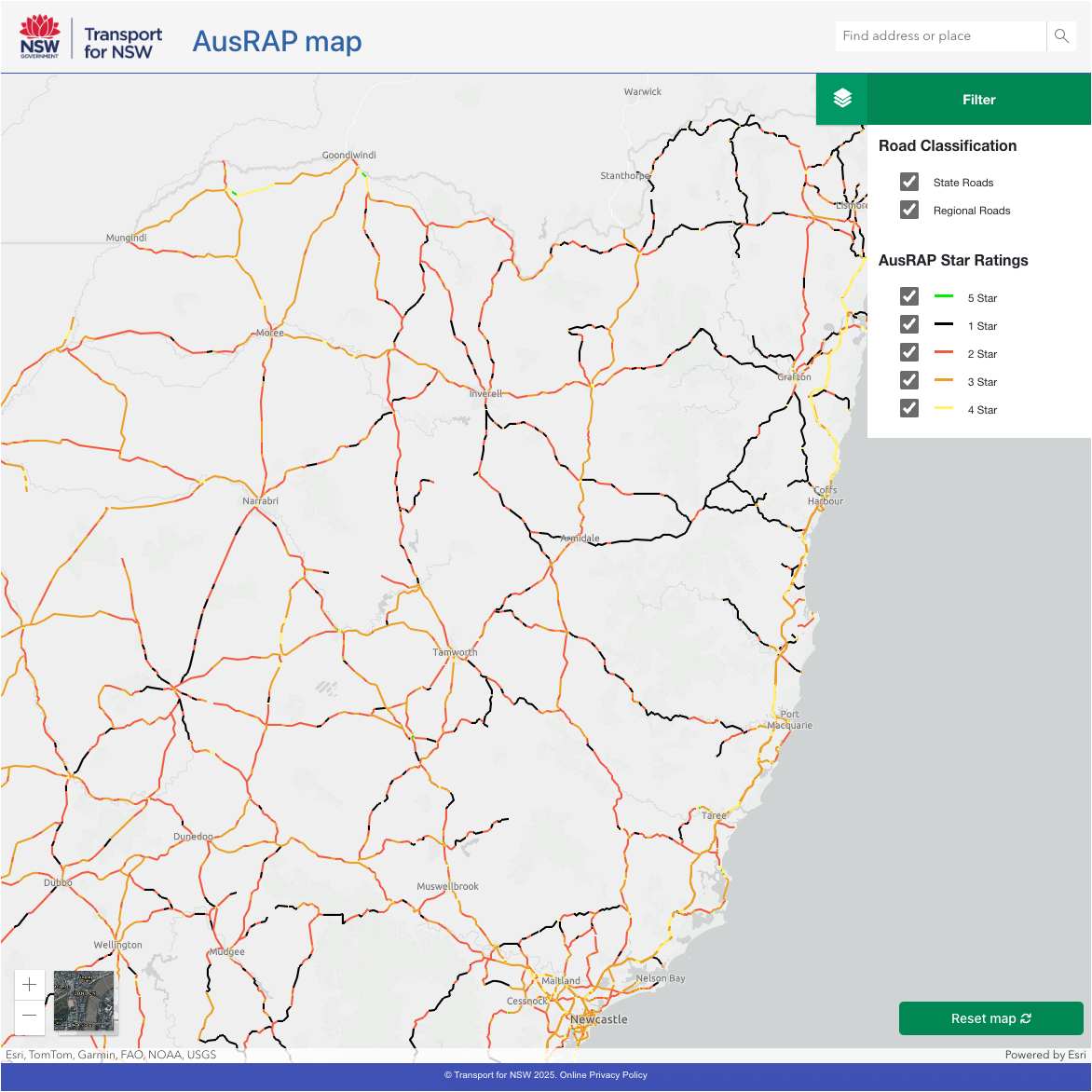Click the green 5 Star legend swatch

tap(944, 296)
